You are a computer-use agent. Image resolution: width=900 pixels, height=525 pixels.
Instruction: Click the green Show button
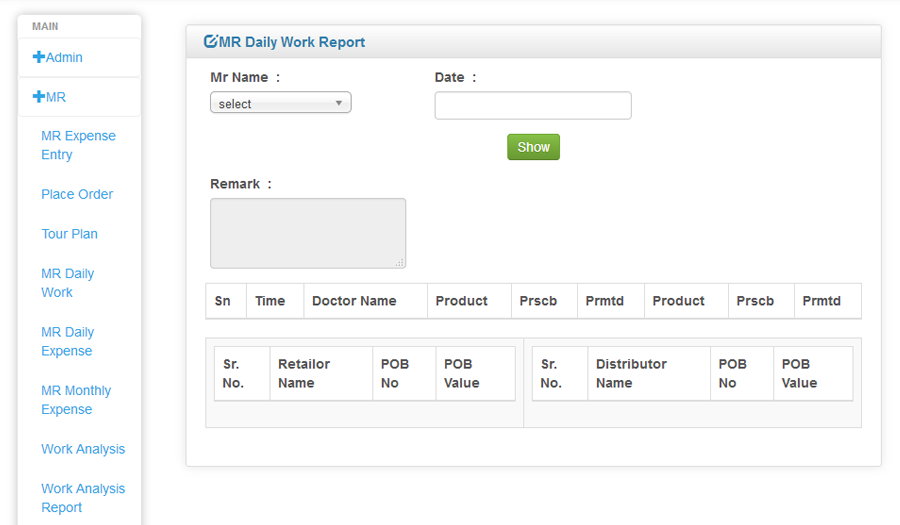pos(533,147)
